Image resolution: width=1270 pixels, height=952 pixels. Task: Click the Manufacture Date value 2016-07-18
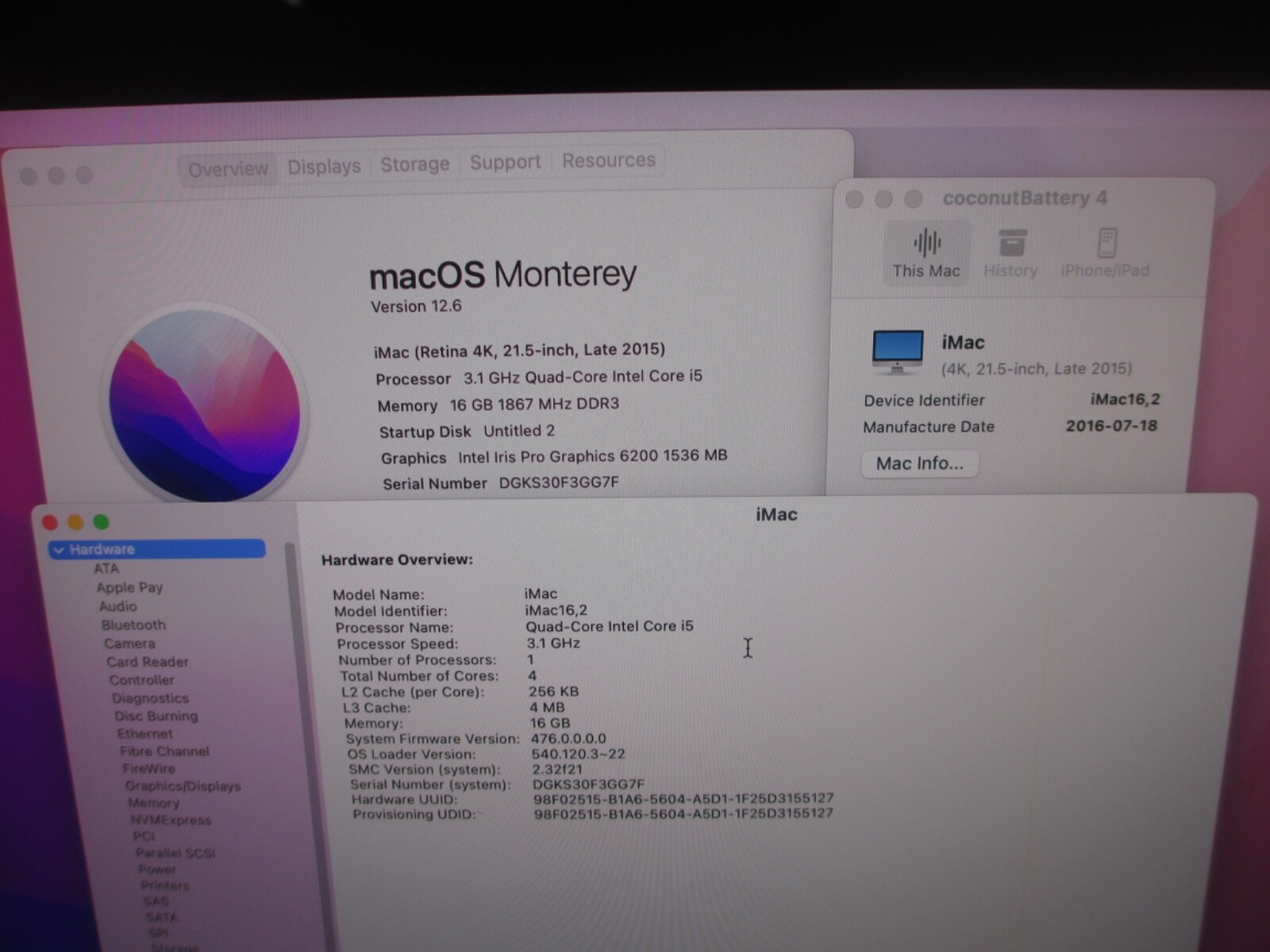pyautogui.click(x=1111, y=426)
